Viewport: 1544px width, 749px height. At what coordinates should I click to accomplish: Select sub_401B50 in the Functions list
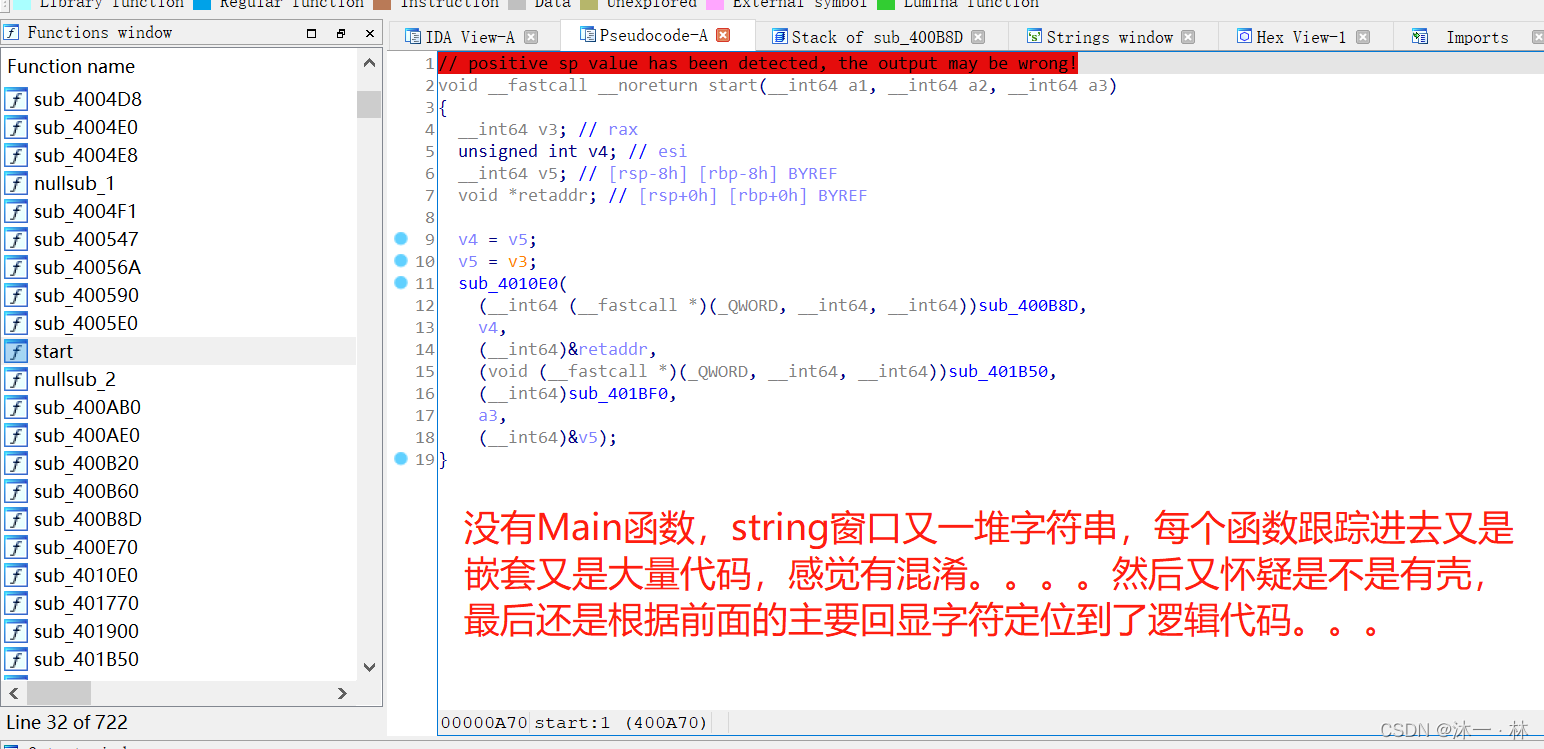180,659
